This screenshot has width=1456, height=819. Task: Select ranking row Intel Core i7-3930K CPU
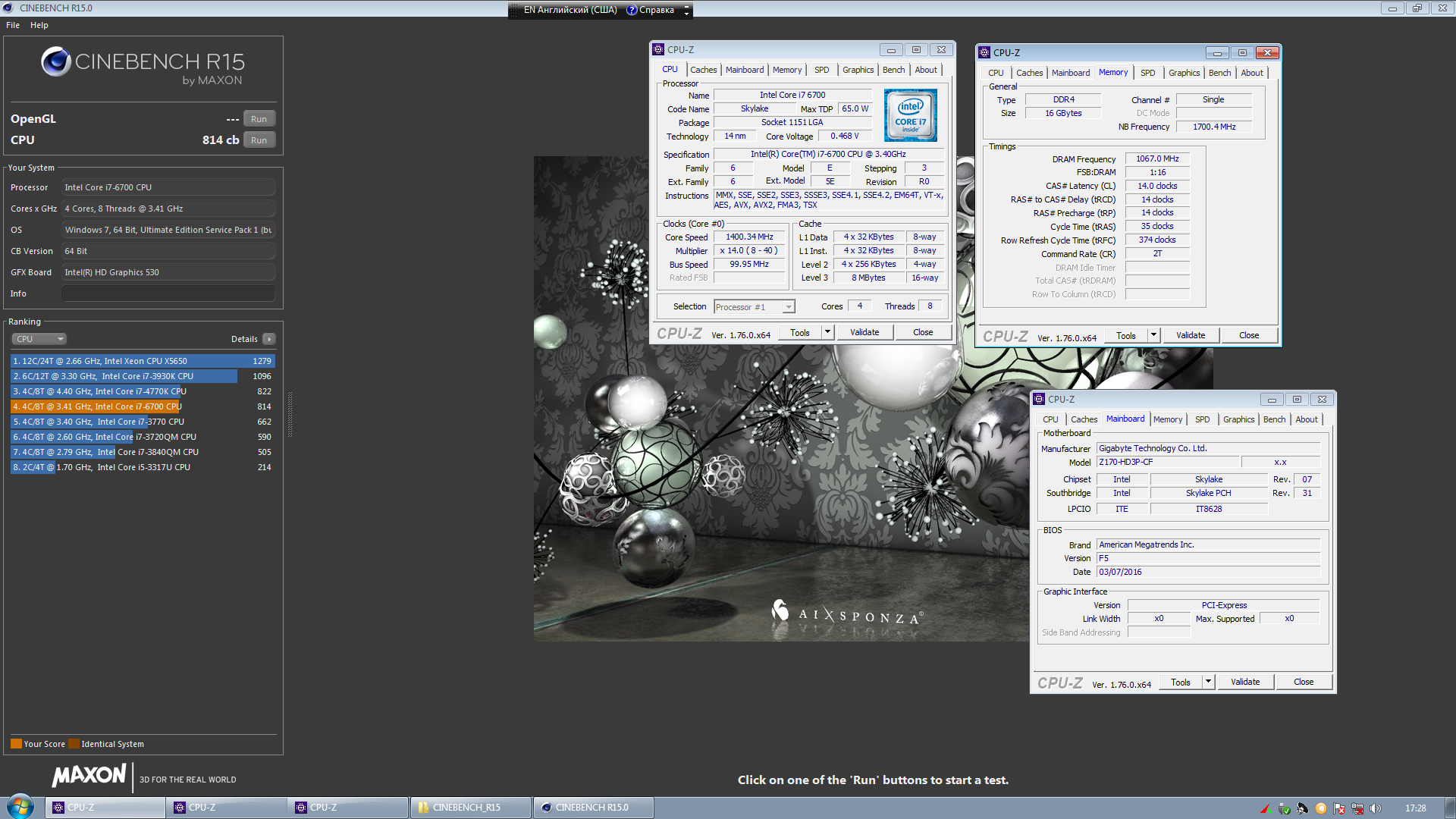(x=143, y=376)
